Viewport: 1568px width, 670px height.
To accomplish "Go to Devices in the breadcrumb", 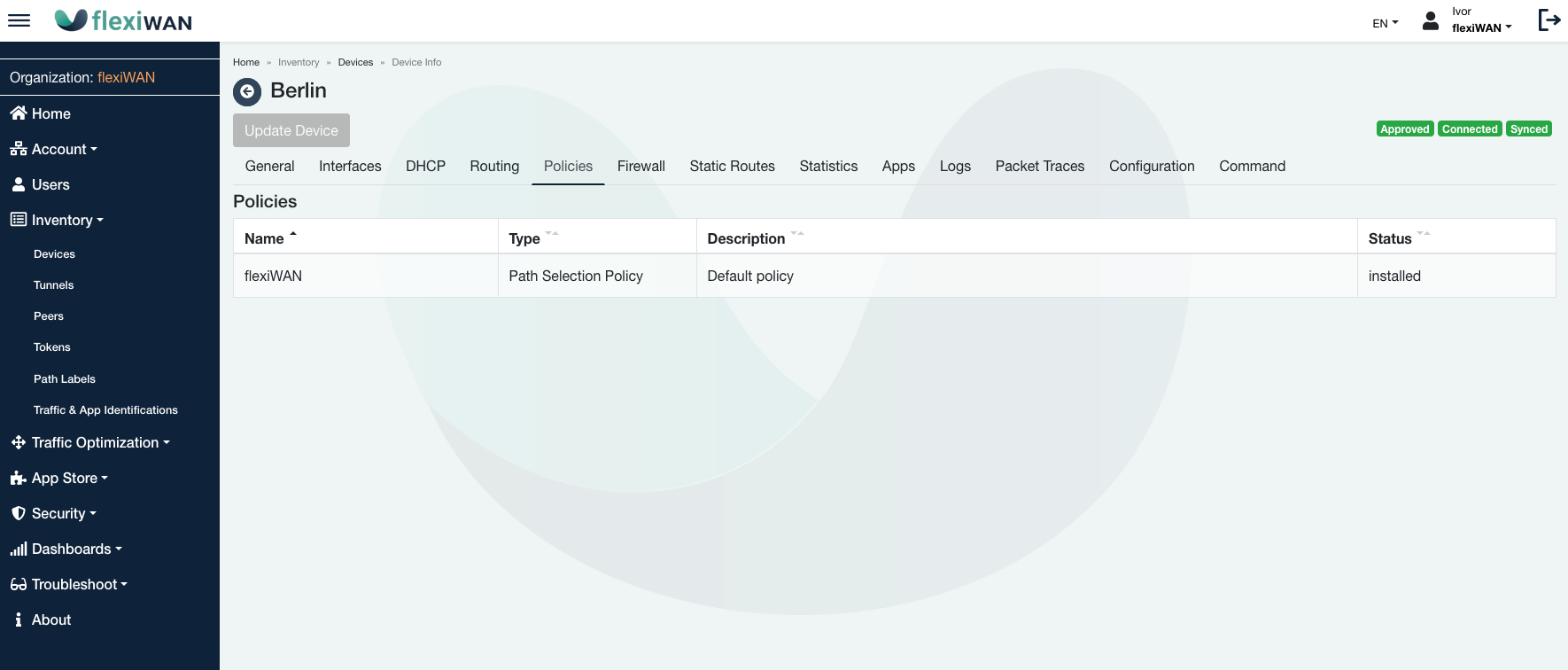I will pyautogui.click(x=355, y=62).
